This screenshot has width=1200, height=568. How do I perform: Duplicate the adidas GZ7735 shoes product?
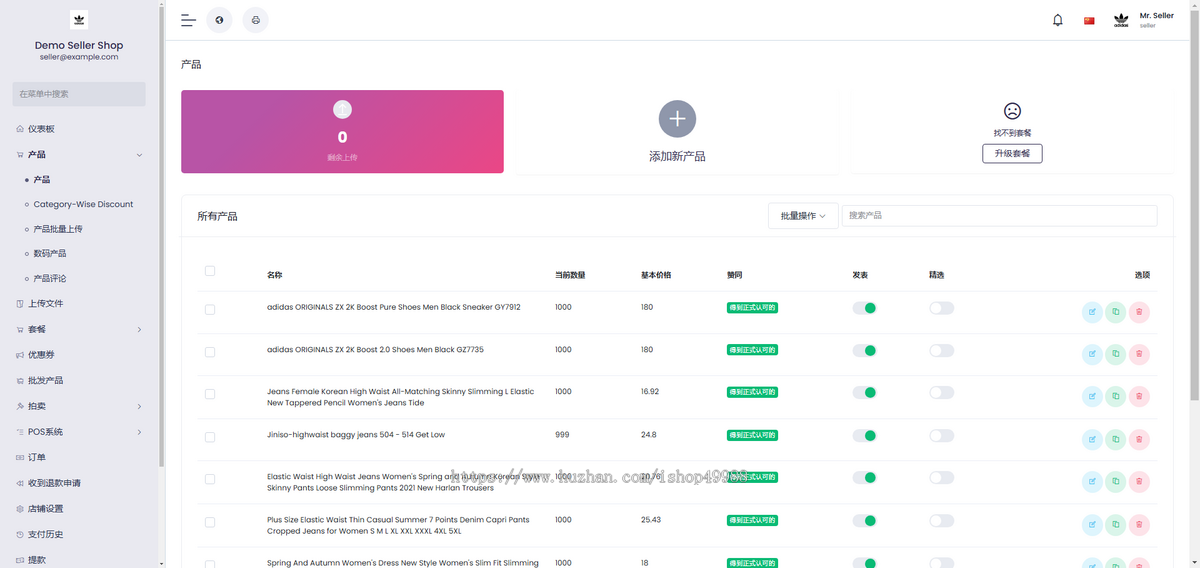1116,354
